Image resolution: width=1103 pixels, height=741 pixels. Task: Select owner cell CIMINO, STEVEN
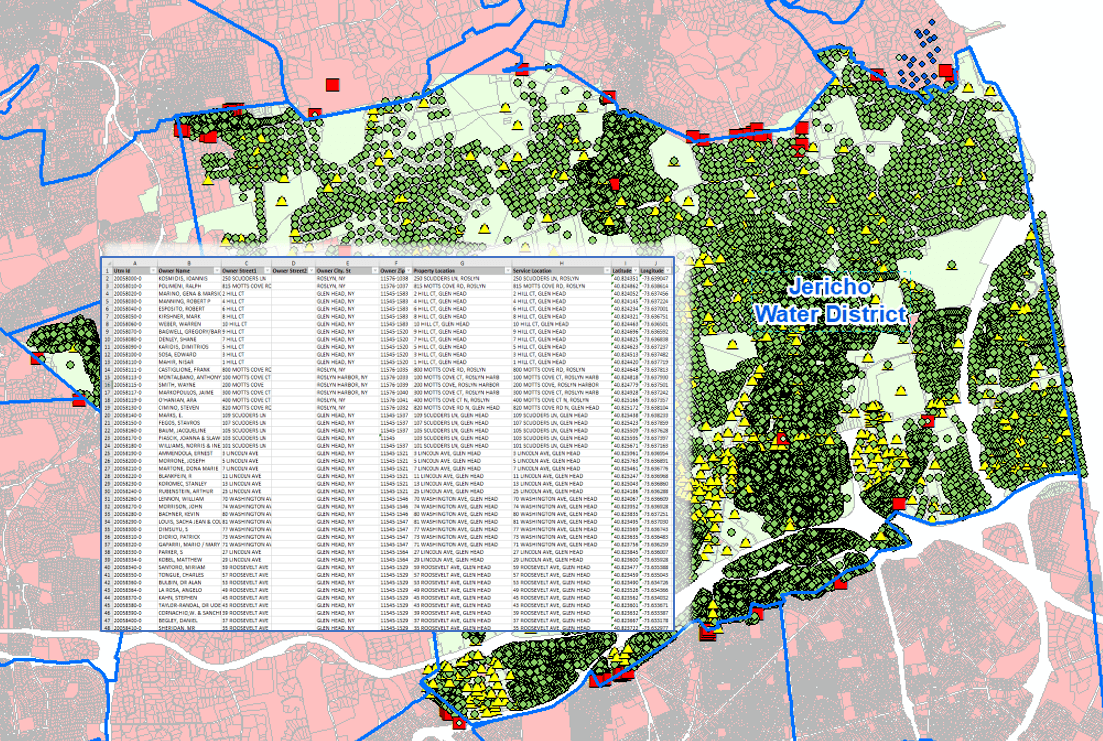189,407
